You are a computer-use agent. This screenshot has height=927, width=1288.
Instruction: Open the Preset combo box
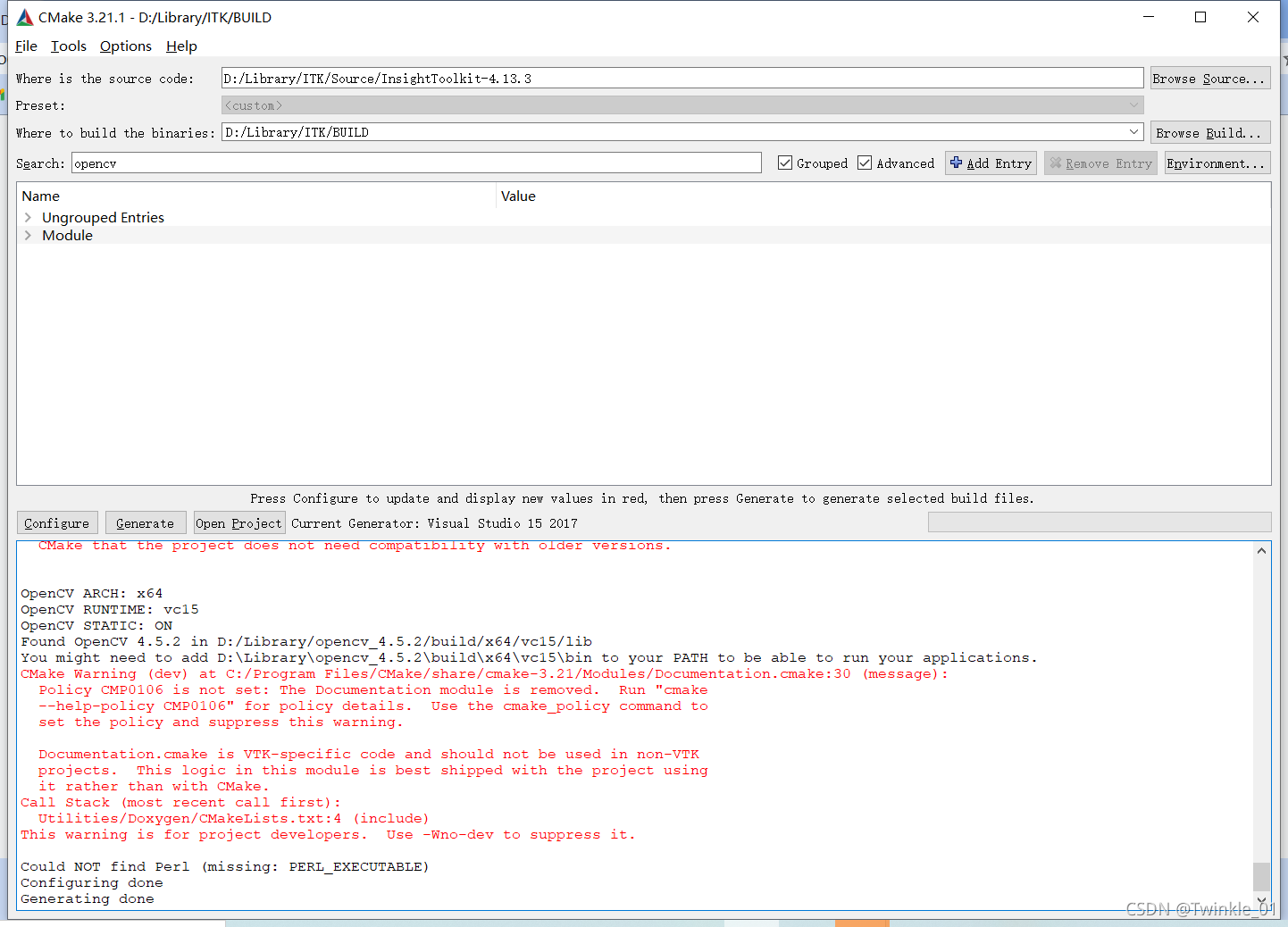click(x=682, y=105)
